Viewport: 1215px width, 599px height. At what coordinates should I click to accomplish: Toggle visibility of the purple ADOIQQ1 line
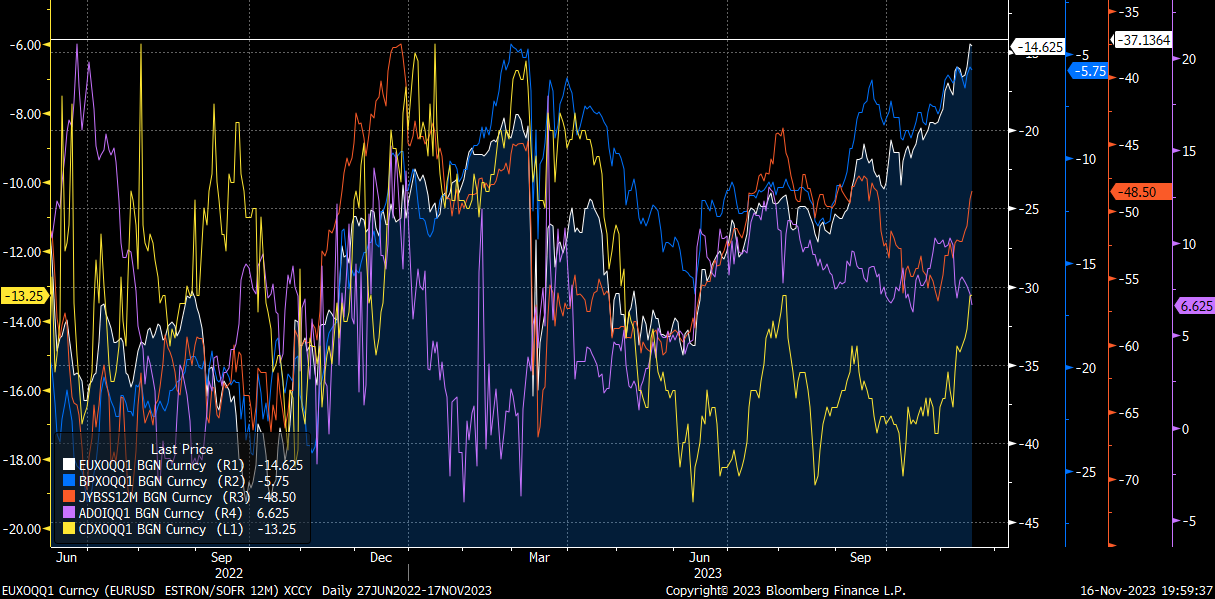pos(67,513)
